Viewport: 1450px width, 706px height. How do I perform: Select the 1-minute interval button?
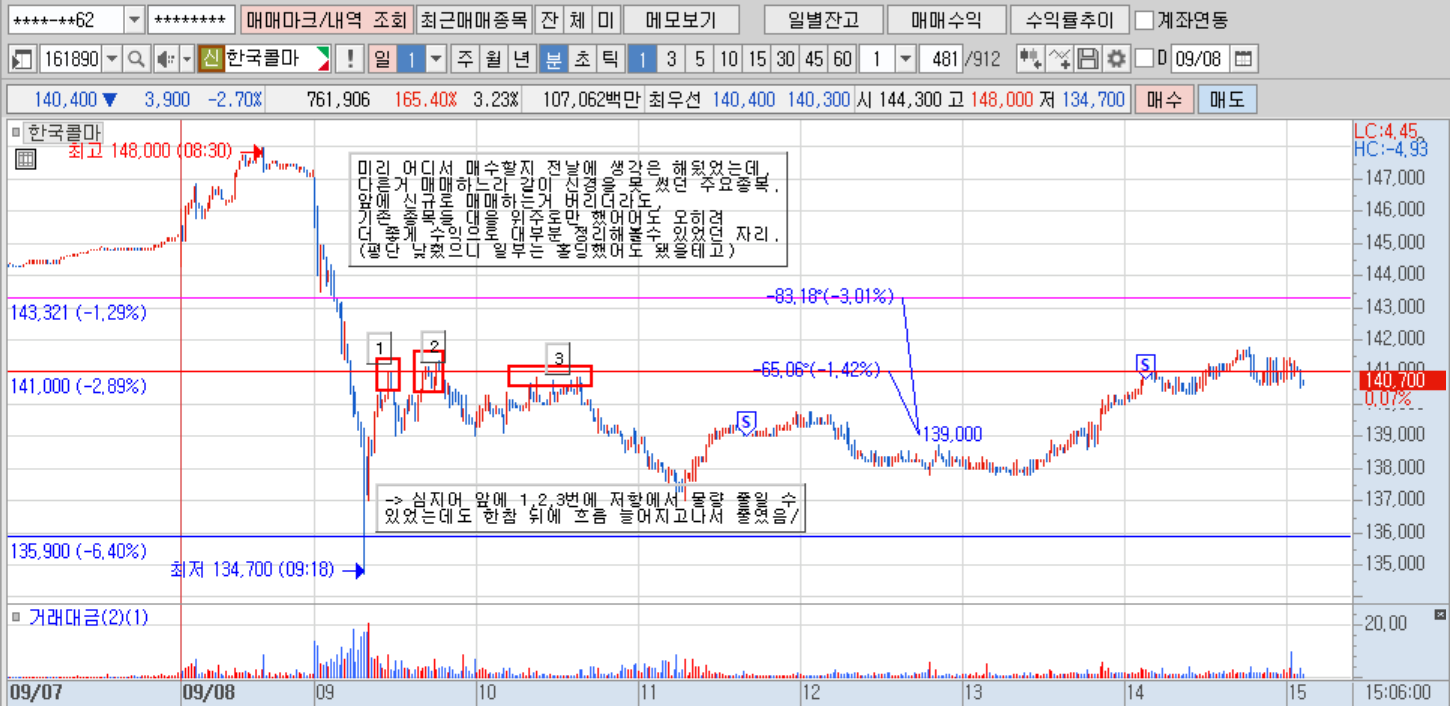641,59
